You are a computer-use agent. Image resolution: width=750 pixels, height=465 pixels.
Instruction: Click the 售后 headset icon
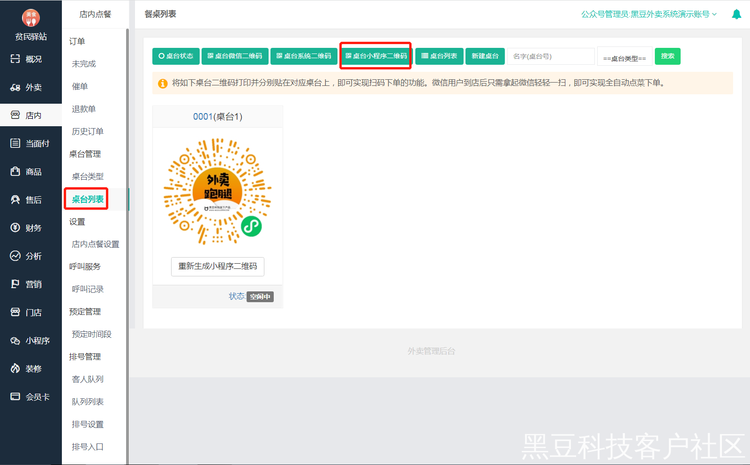[15, 199]
